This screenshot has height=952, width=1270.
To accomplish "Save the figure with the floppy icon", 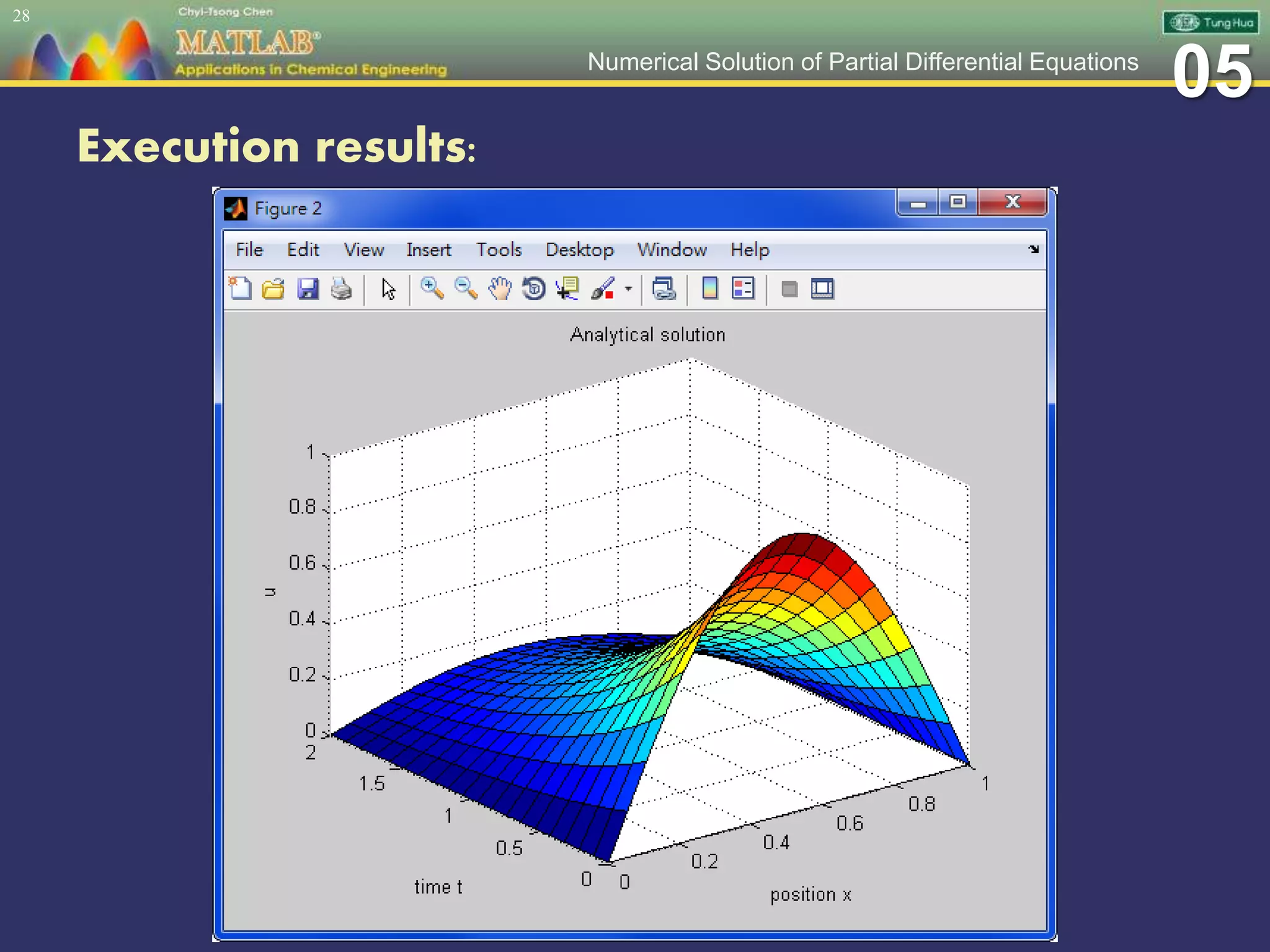I will [308, 289].
